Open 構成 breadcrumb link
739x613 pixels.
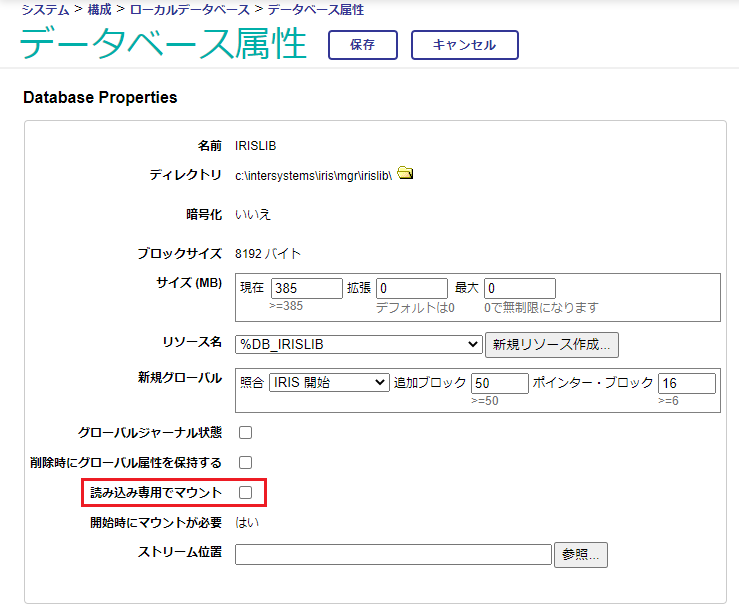click(x=100, y=10)
